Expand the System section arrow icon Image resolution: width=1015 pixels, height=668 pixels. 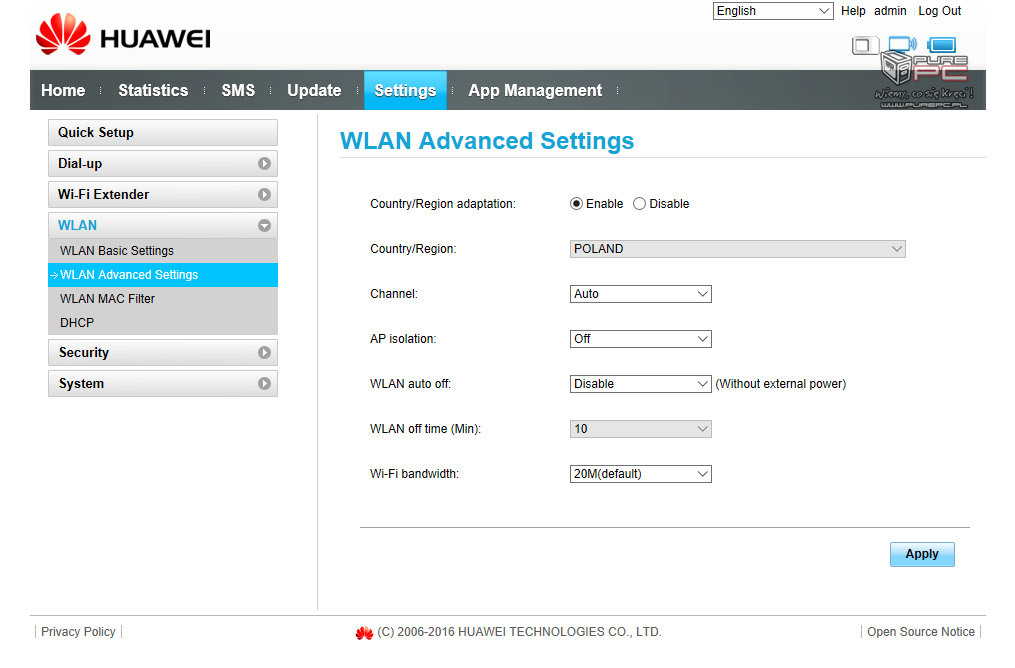click(x=264, y=383)
